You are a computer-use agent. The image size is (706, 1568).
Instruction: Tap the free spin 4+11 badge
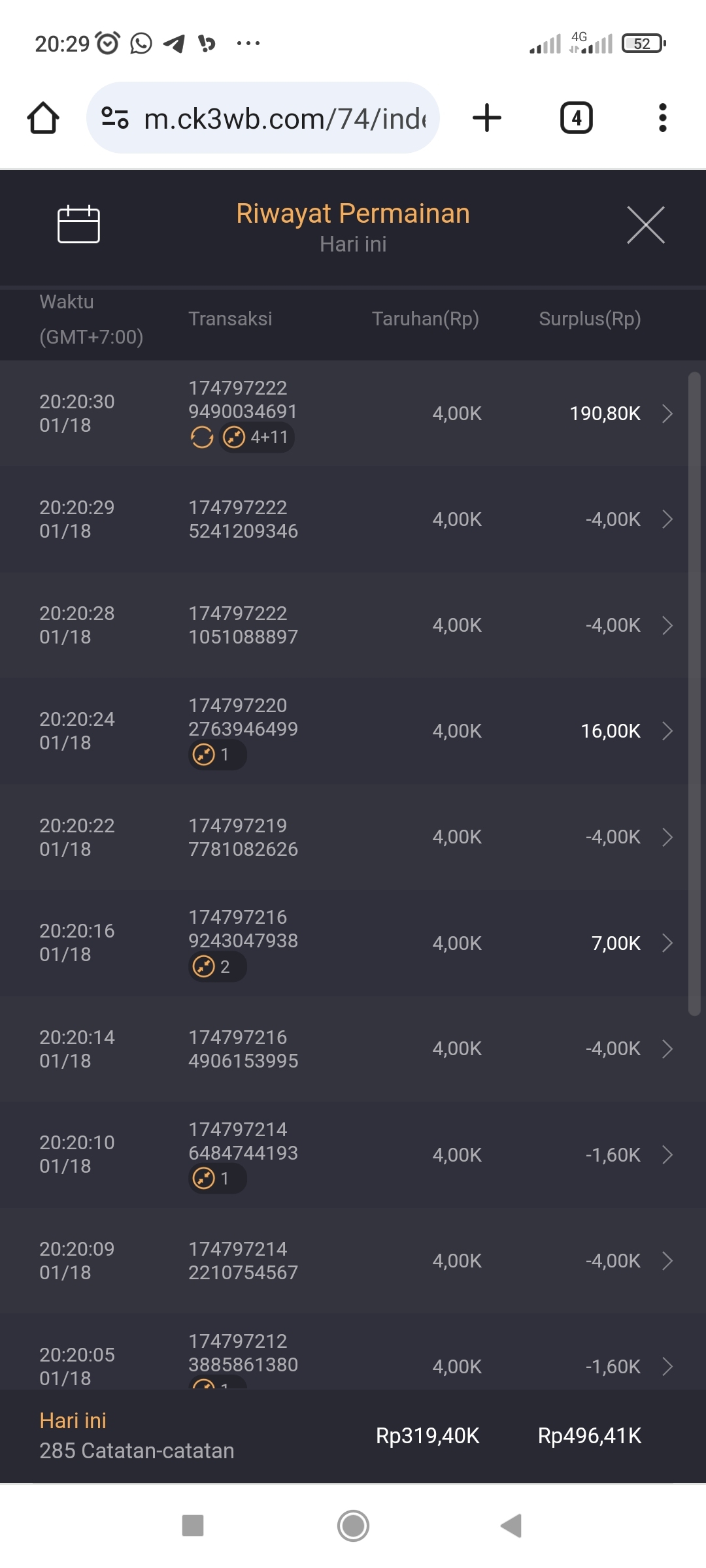(x=258, y=437)
